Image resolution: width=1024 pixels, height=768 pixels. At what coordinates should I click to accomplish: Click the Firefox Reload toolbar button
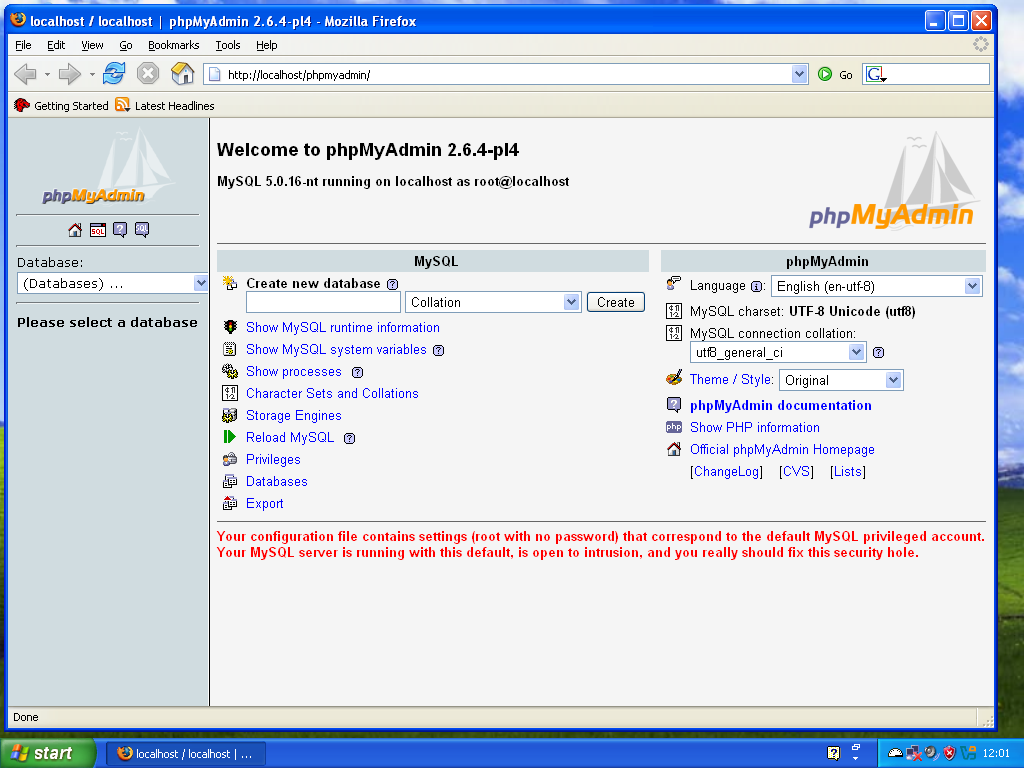click(114, 74)
